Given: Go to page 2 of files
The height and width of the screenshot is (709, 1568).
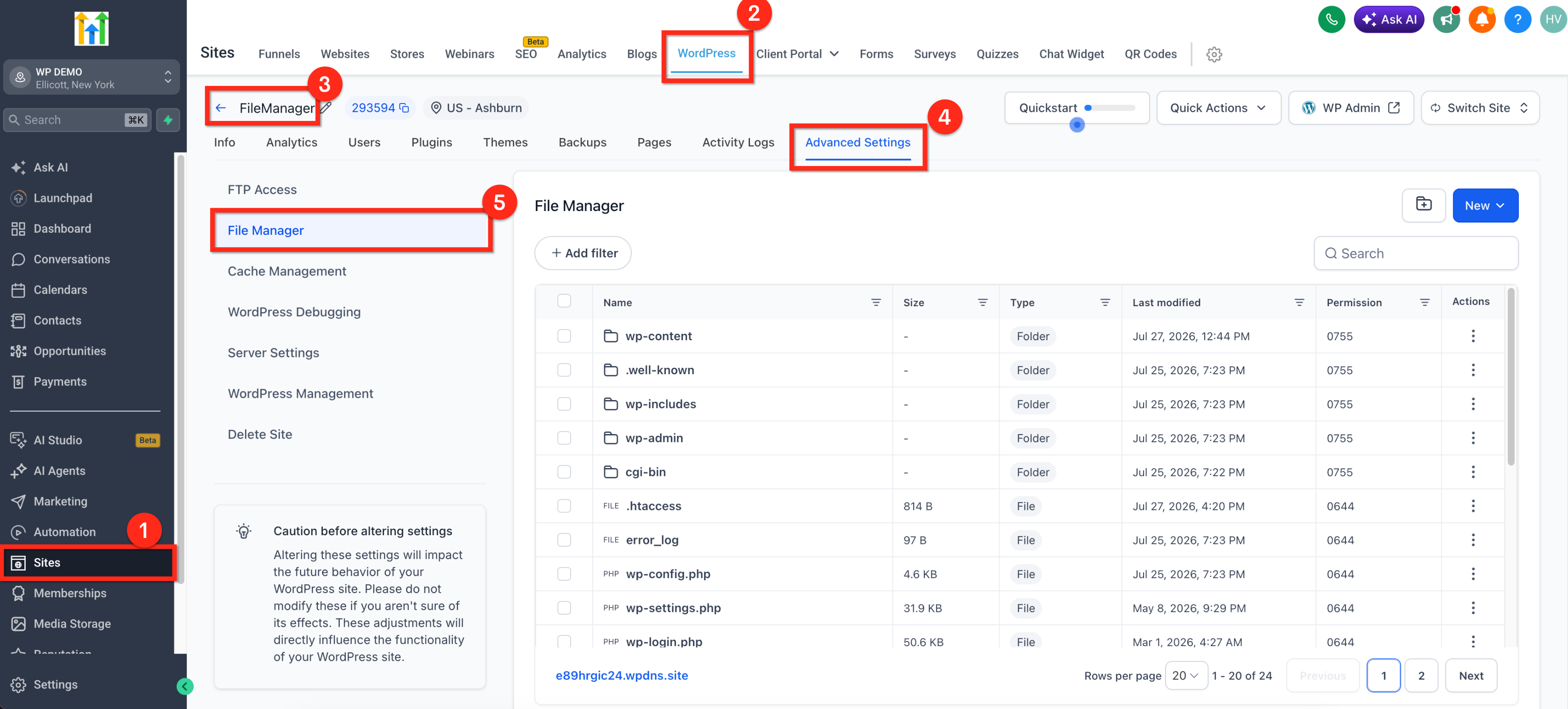Looking at the screenshot, I should pos(1421,675).
